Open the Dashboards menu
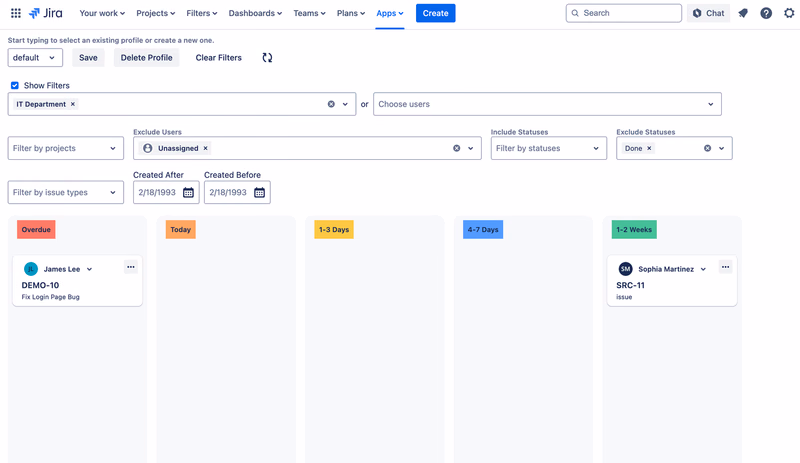 click(255, 13)
